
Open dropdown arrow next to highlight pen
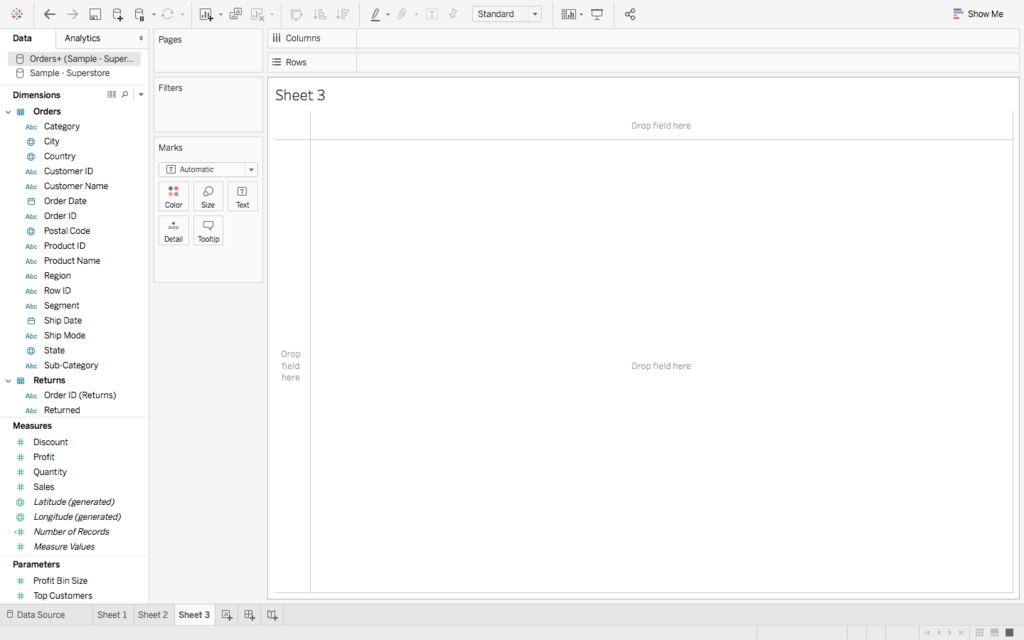tap(388, 14)
